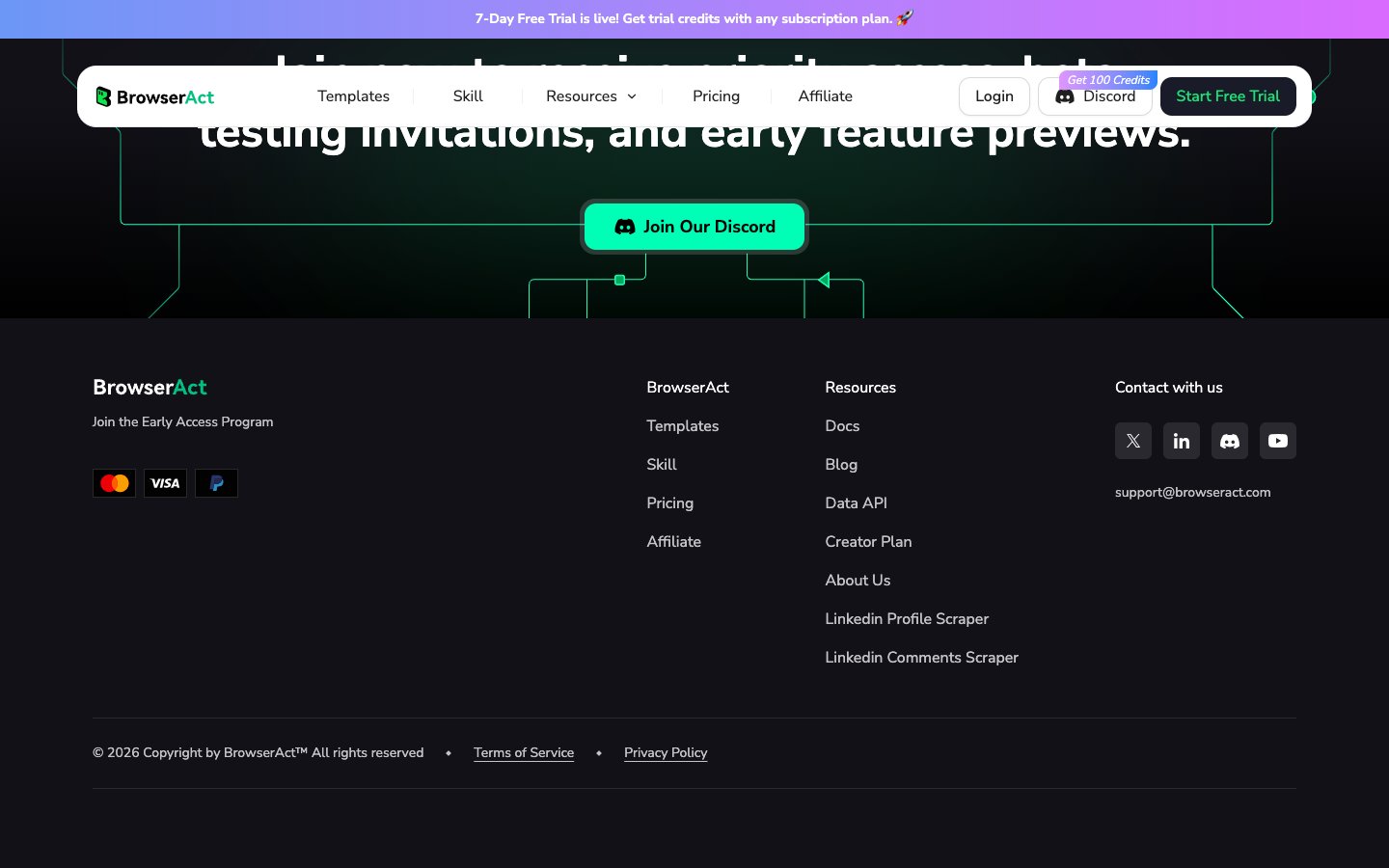Expand the Resources dropdown menu
The width and height of the screenshot is (1389, 868).
pyautogui.click(x=591, y=96)
